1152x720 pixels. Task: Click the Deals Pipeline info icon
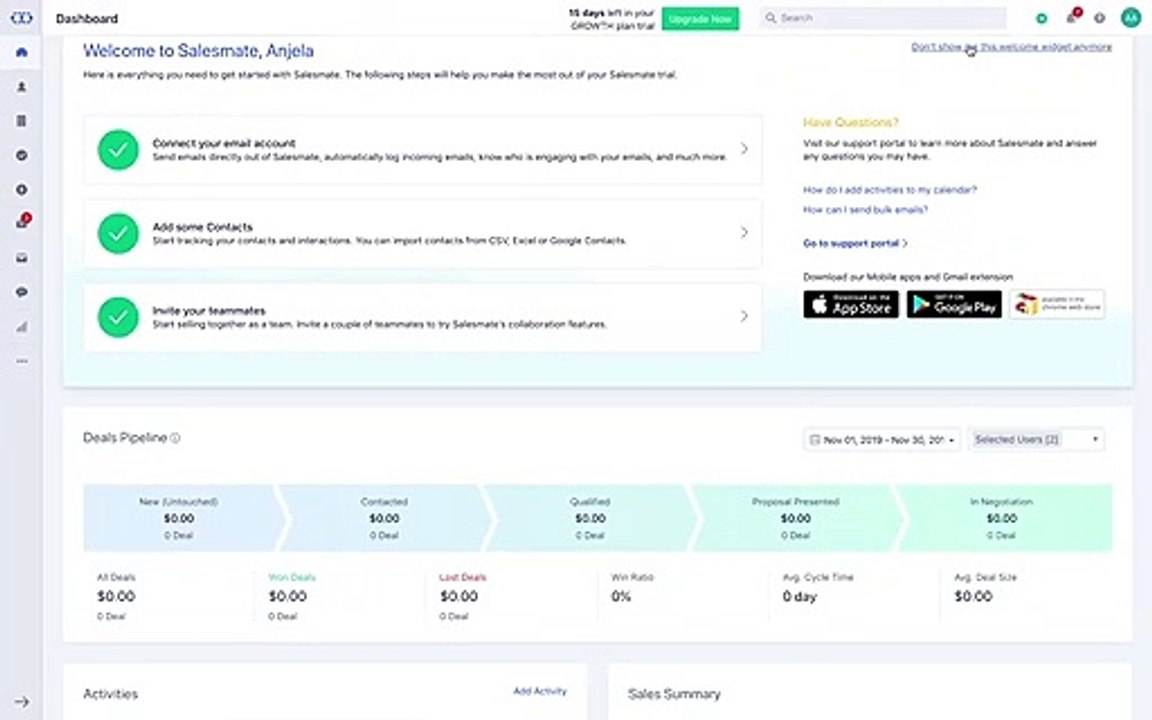(x=175, y=438)
